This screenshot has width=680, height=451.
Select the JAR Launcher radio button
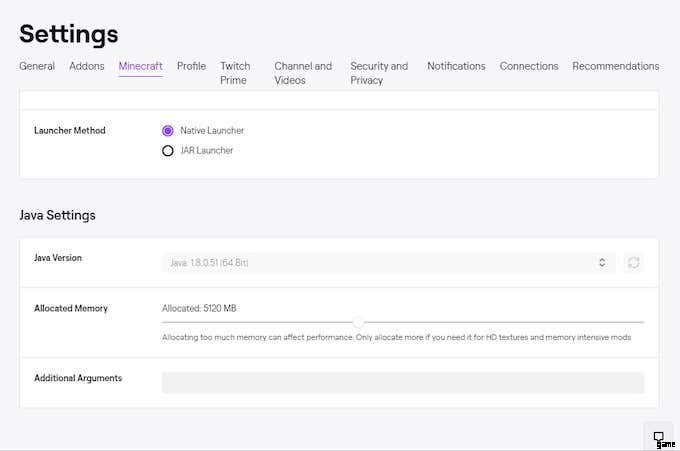(x=168, y=151)
